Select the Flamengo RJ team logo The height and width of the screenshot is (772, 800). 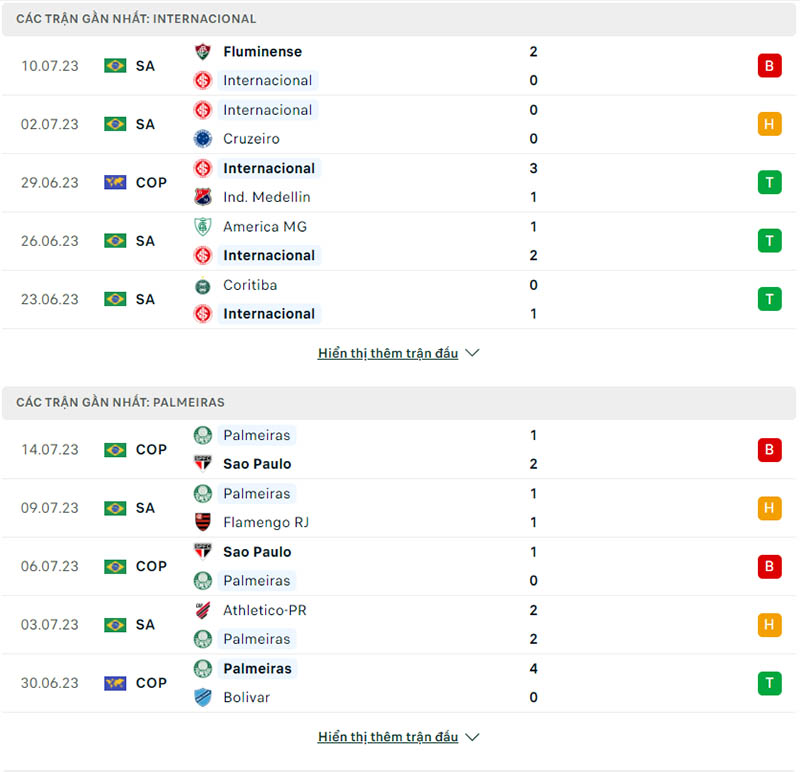point(203,522)
